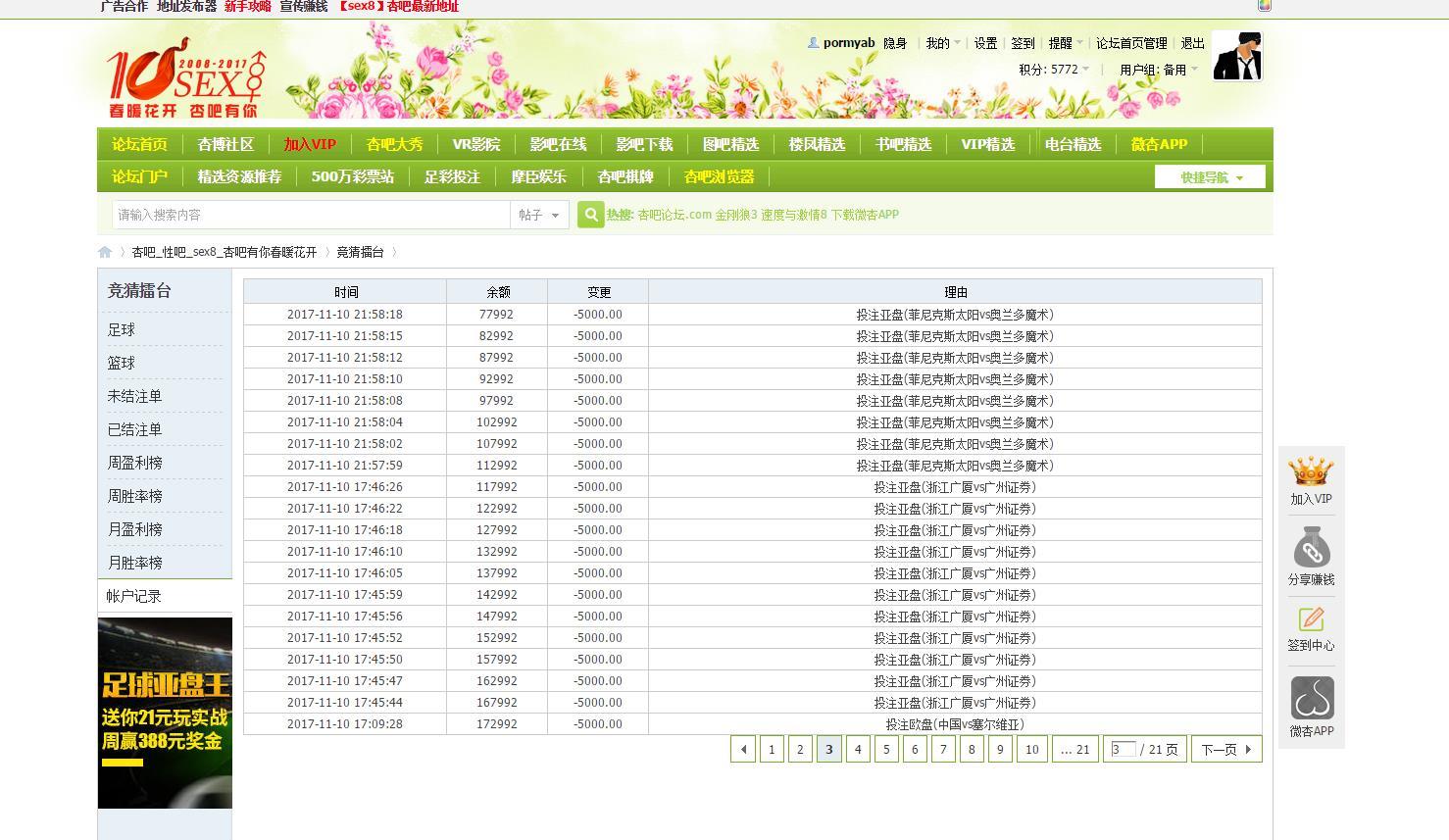
Task: Click the crown VIP icon in sidebar
Action: [1311, 472]
